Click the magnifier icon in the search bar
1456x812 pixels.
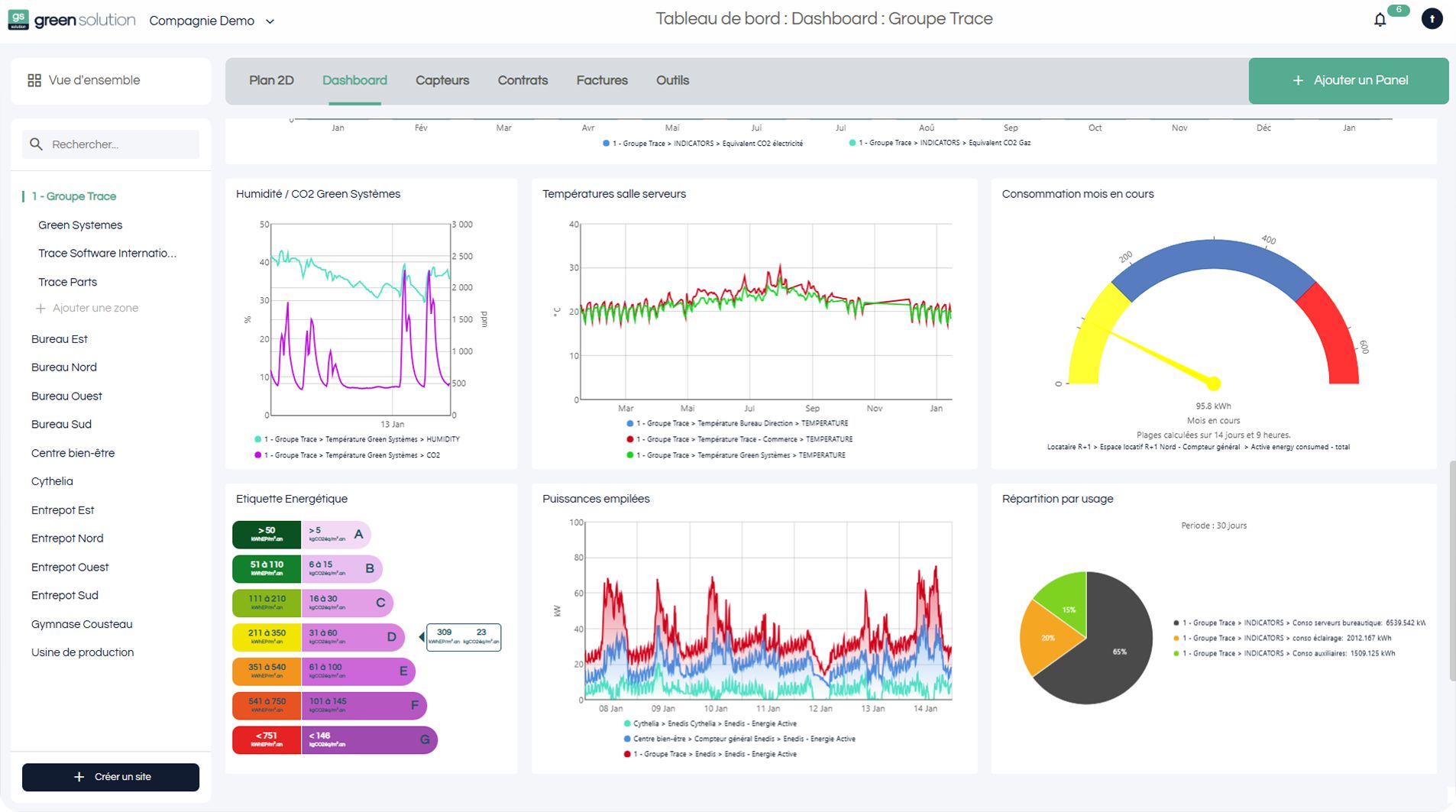tap(36, 144)
